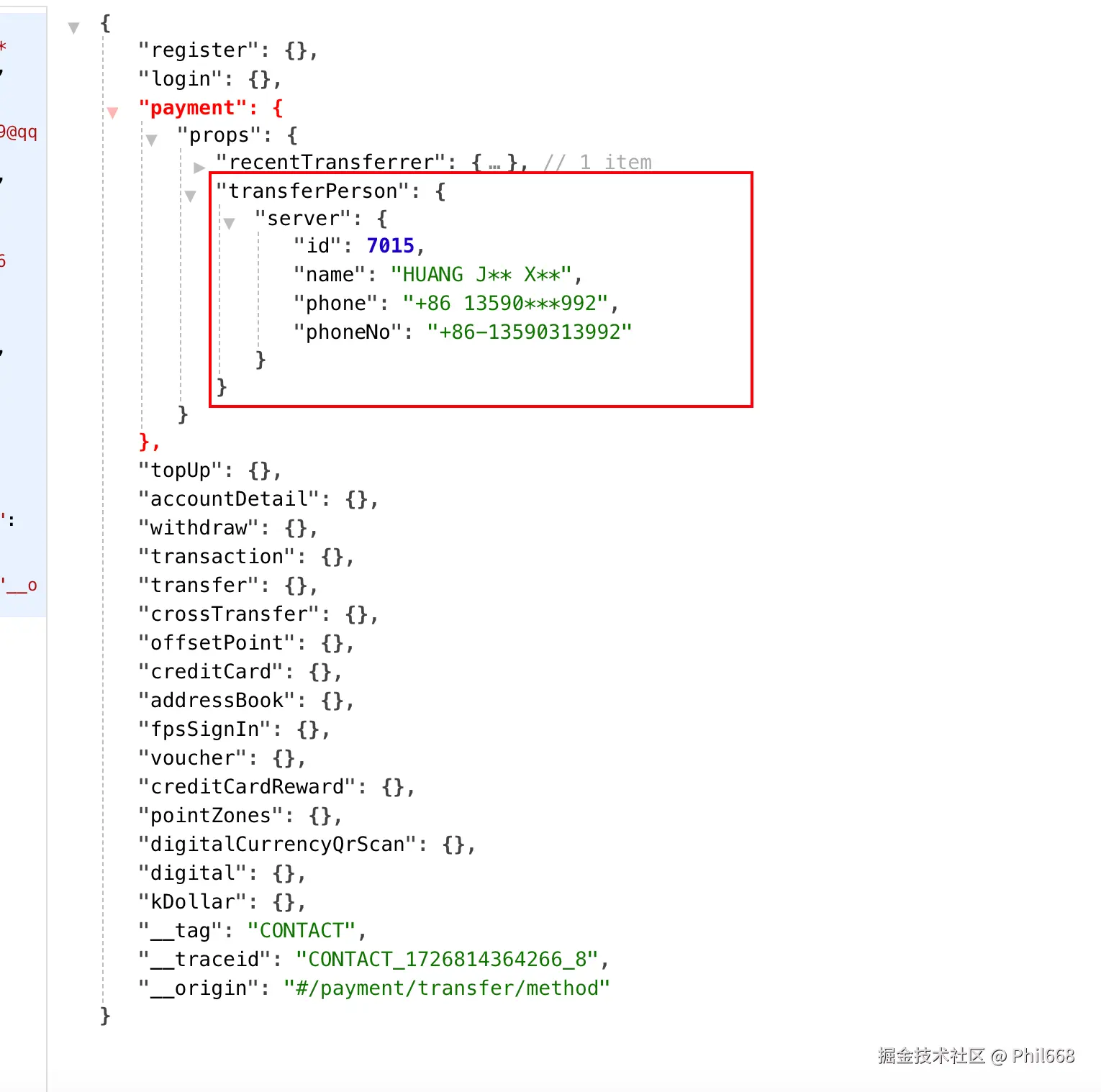Select the name value "HUANG J** X**"
The width and height of the screenshot is (1101, 1092).
[481, 275]
